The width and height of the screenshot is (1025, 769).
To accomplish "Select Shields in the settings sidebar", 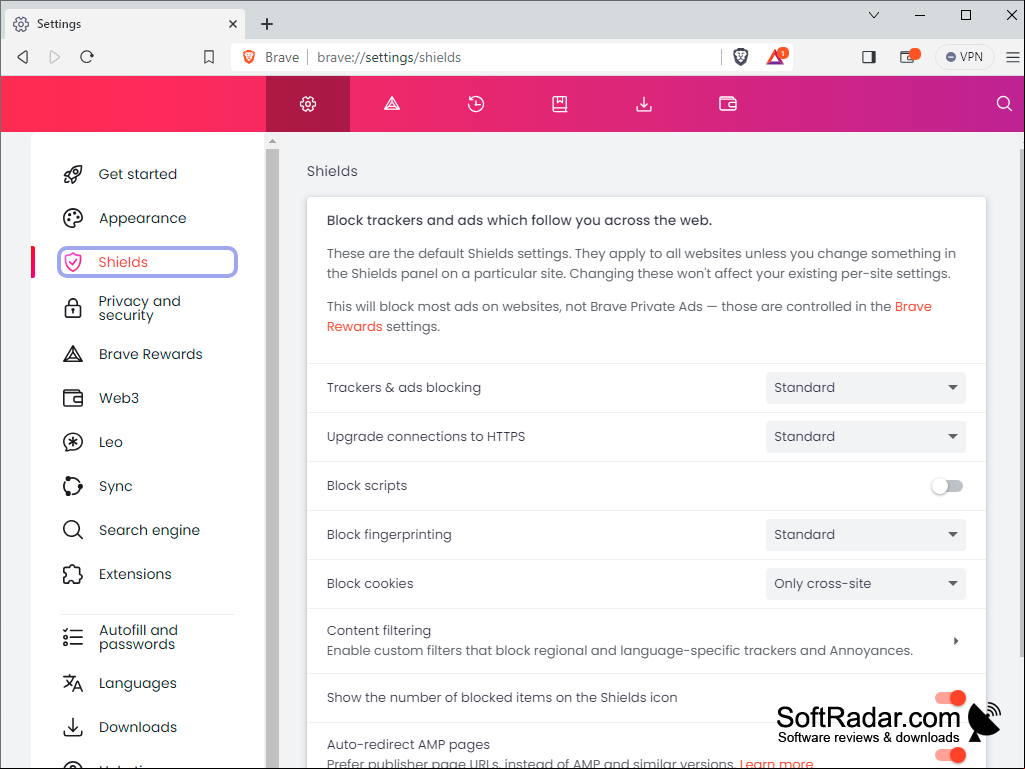I will (147, 262).
